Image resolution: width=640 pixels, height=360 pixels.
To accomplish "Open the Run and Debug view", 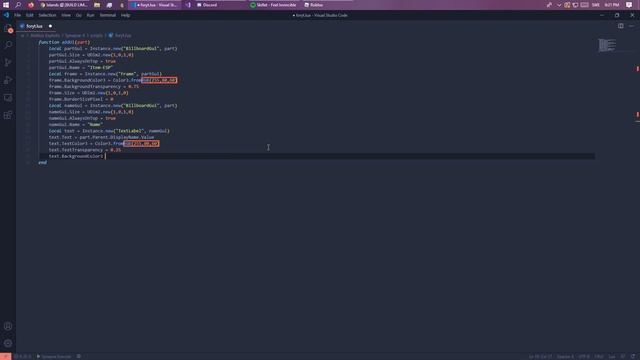I will click(x=8, y=80).
